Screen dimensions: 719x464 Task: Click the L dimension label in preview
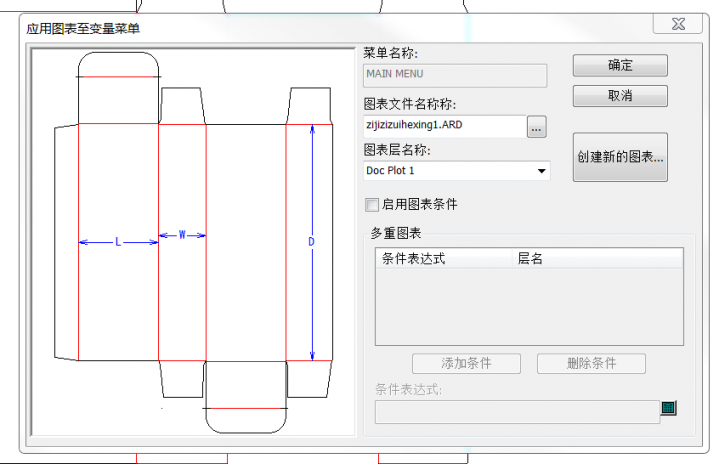[x=118, y=242]
